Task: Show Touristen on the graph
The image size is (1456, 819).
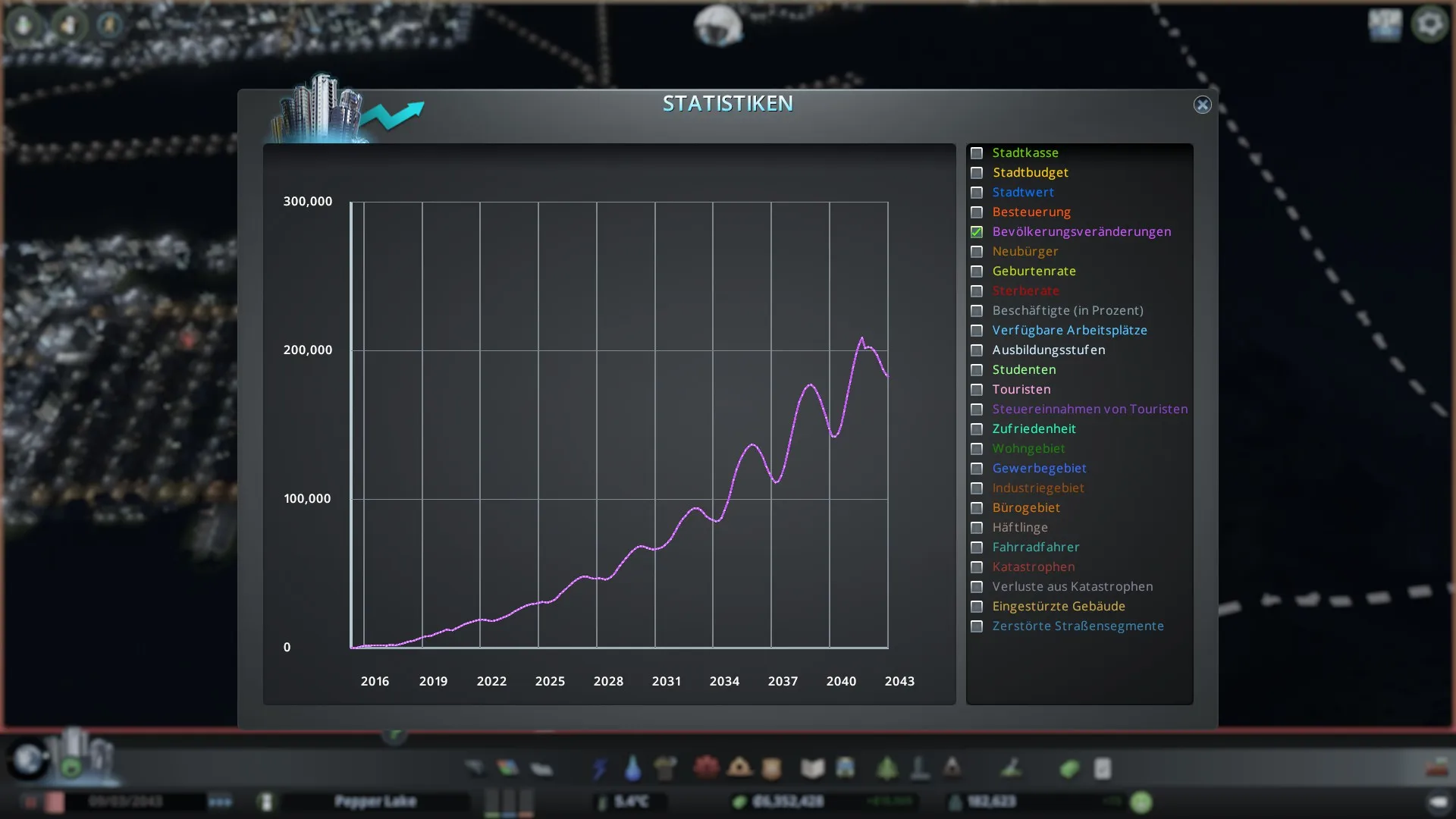Action: pos(977,390)
